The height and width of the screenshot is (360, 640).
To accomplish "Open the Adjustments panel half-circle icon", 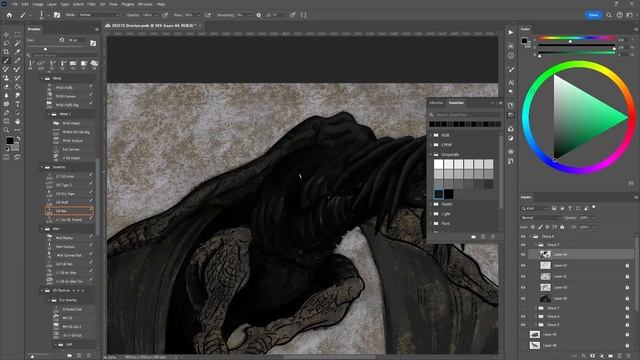I will 511,138.
